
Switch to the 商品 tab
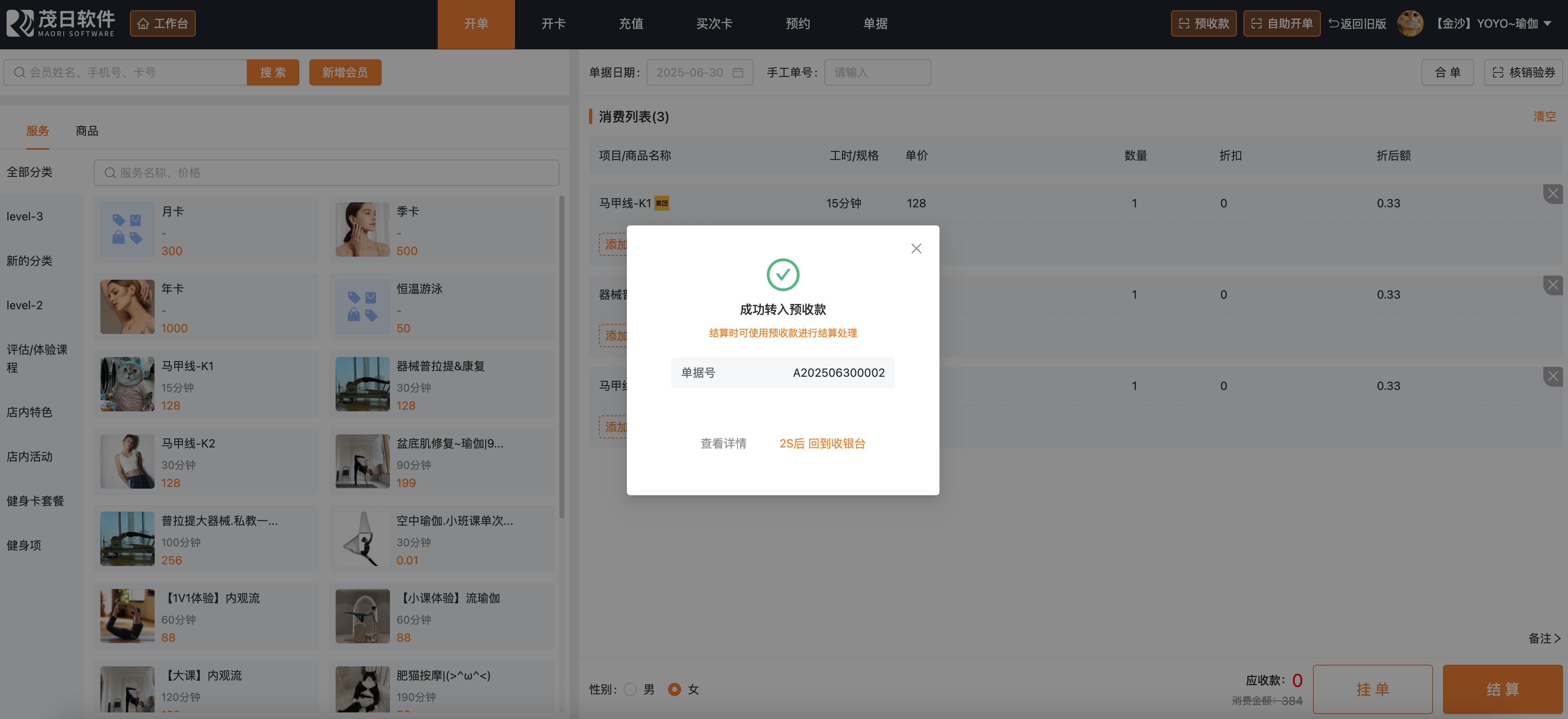coord(87,131)
